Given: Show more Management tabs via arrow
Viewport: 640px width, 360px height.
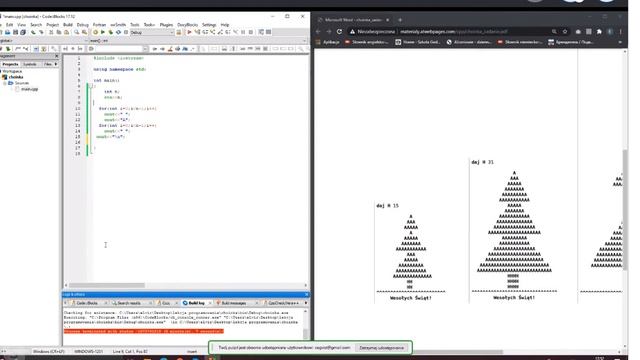Looking at the screenshot, I should pos(56,64).
